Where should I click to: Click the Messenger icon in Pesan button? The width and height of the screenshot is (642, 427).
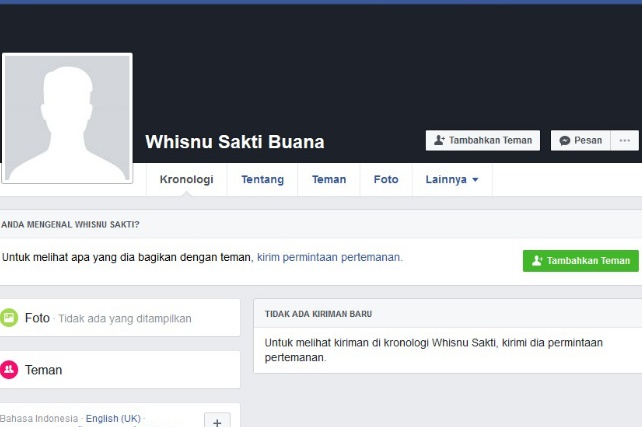point(565,141)
